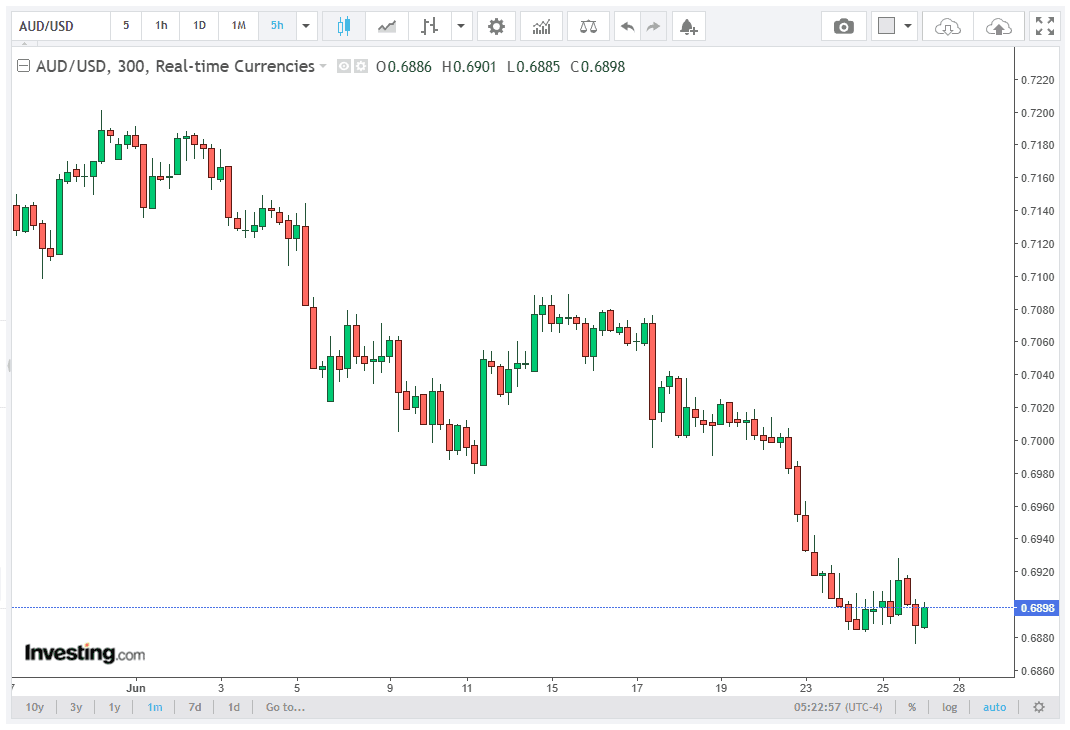Switch to the area chart style icon
This screenshot has height=730, width=1070.
point(387,27)
